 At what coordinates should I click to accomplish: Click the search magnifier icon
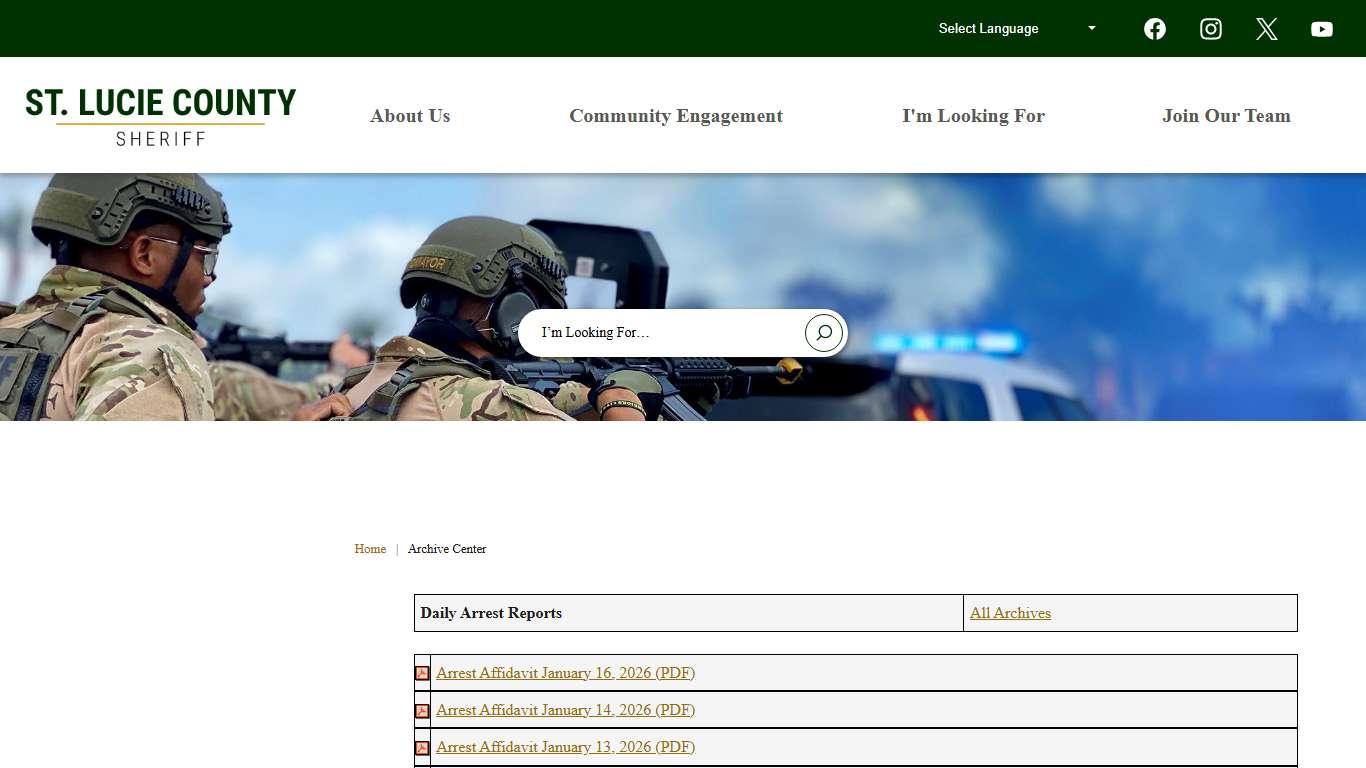[822, 332]
